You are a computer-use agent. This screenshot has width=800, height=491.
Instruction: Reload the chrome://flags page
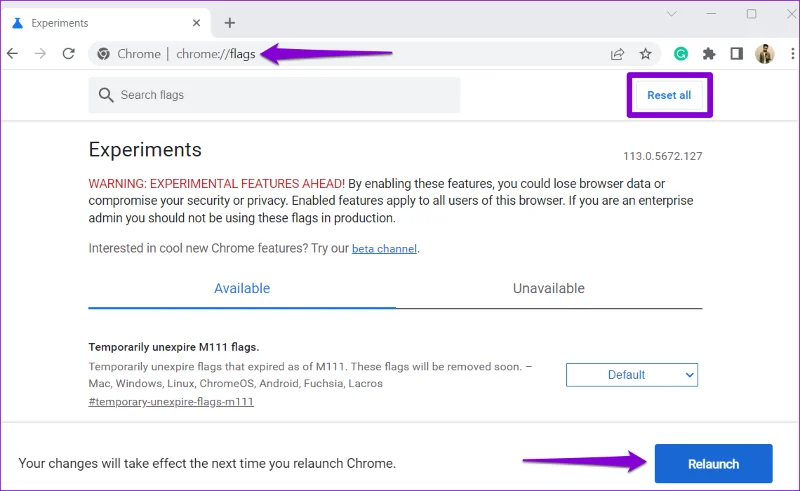click(69, 54)
